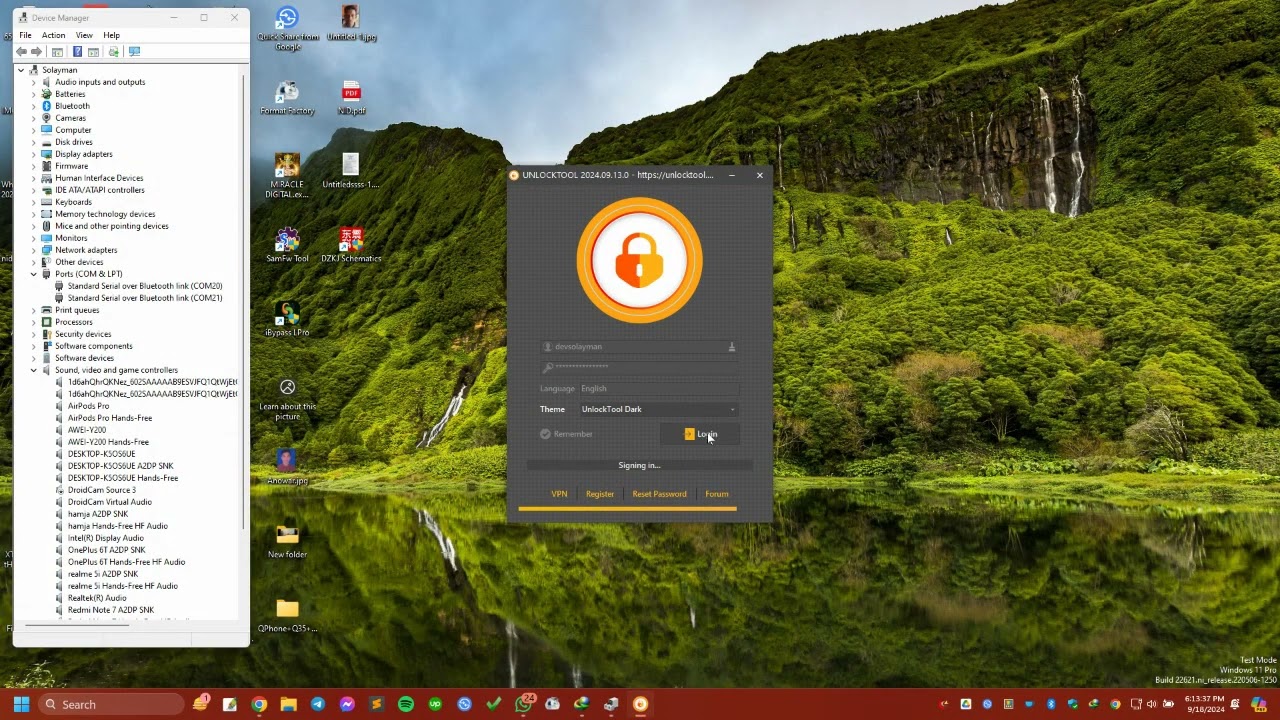Click the Forum link in UnlockTool
1280x720 pixels.
click(x=716, y=494)
